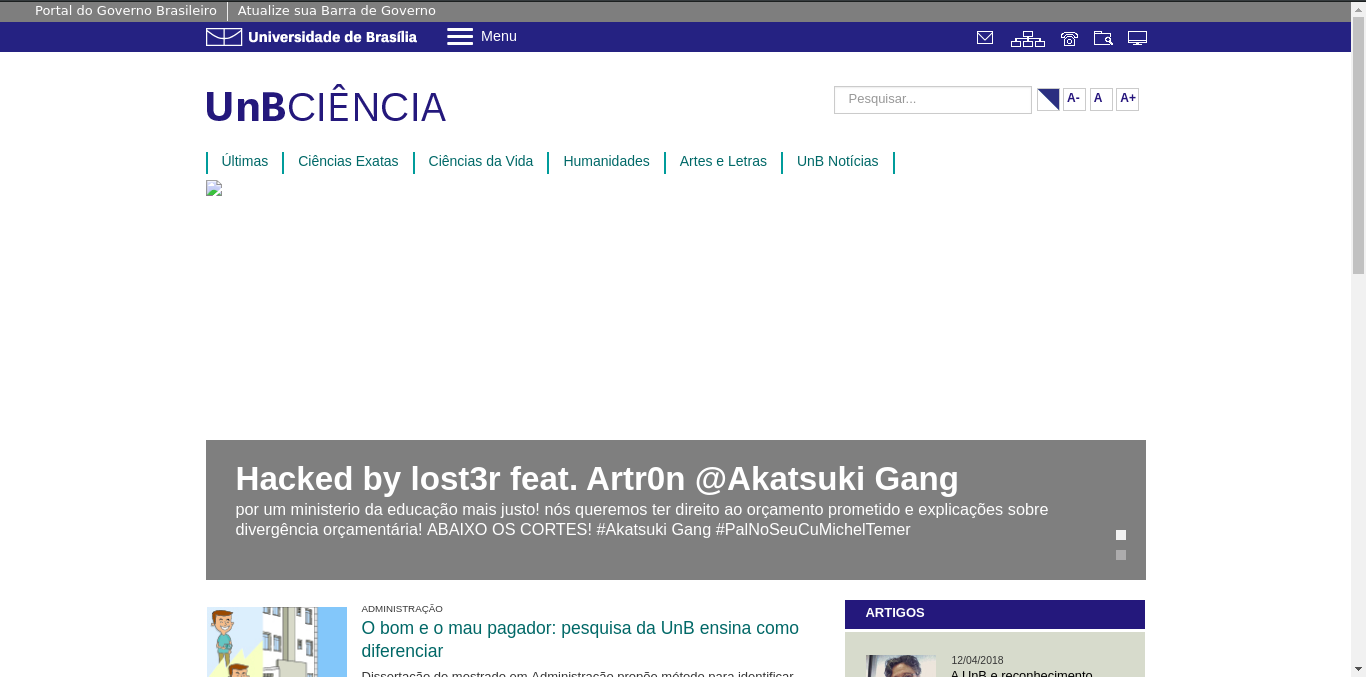Screen dimensions: 1366x677
Task: Click the Menu label in top bar
Action: click(x=499, y=37)
